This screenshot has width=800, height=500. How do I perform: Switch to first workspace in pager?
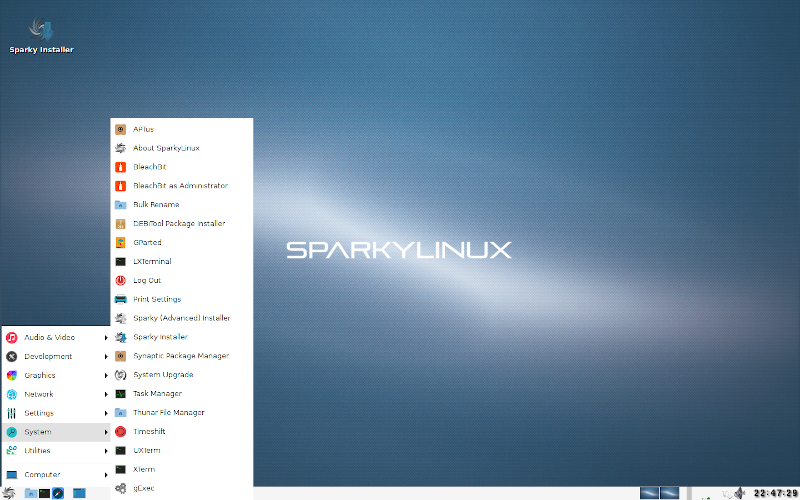[649, 493]
